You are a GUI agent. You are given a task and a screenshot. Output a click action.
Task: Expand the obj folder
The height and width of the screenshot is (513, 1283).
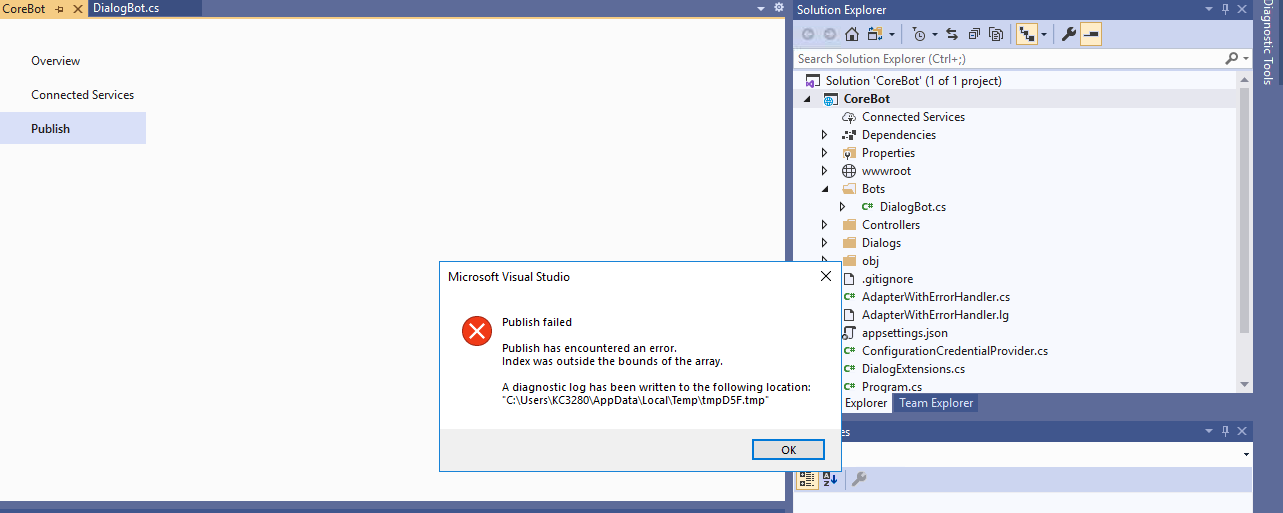pos(824,261)
